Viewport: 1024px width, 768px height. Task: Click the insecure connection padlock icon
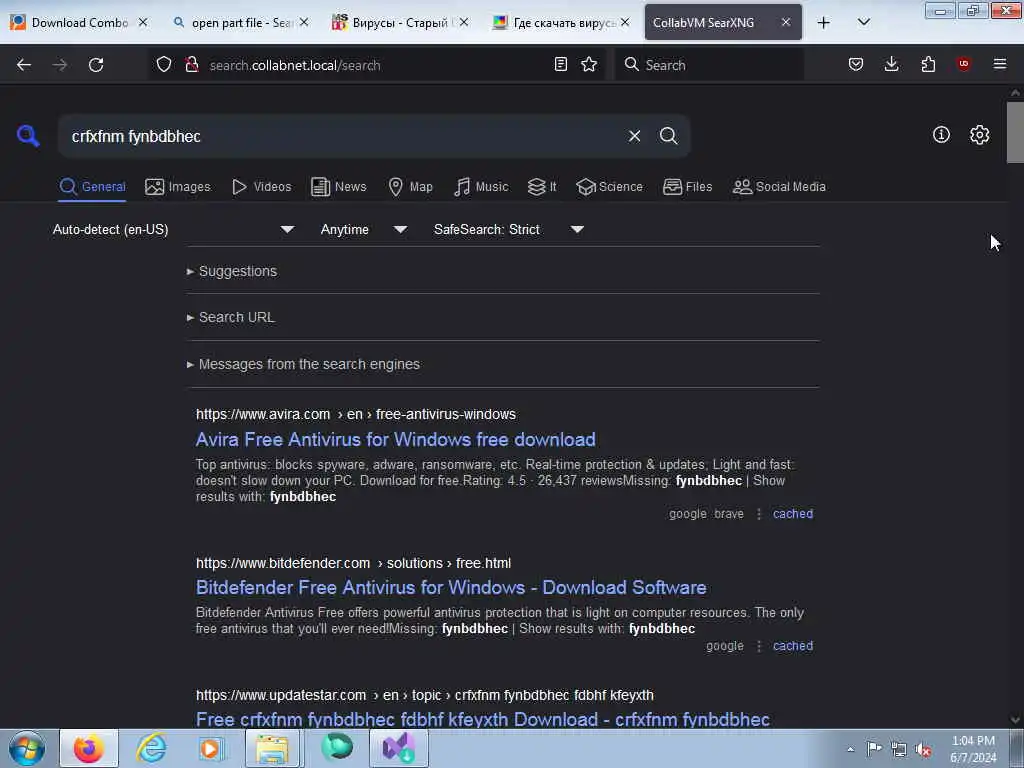tap(192, 65)
